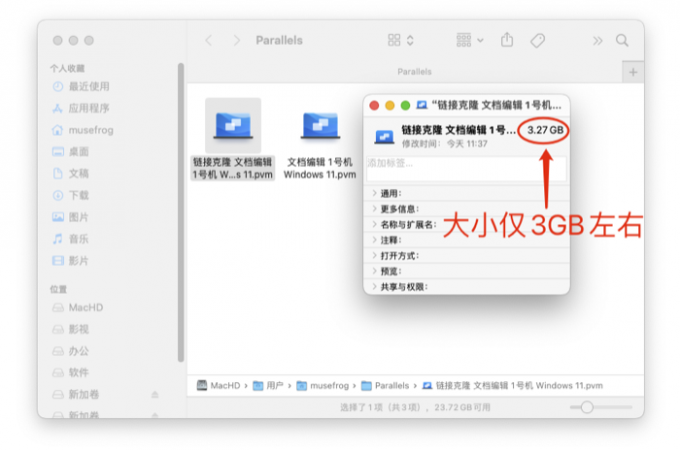
Task: Open Finder search magnifier
Action: pos(622,40)
